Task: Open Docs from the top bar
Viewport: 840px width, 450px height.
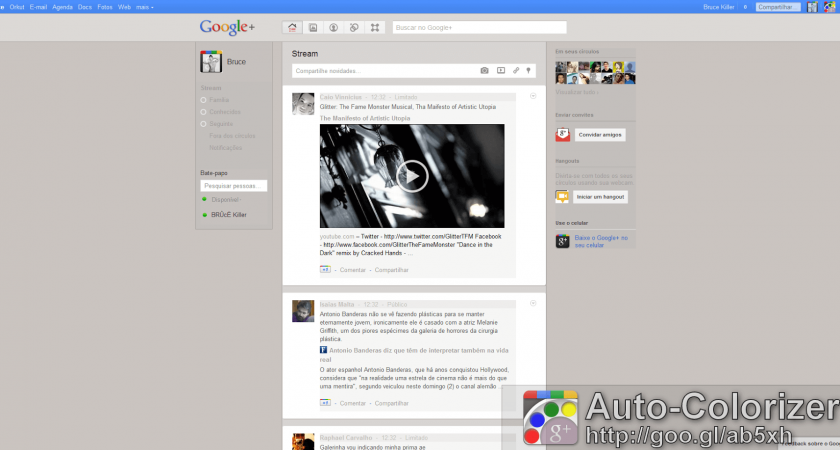Action: click(x=85, y=7)
